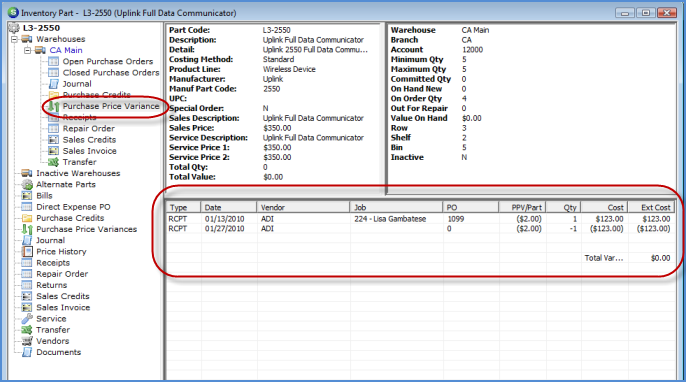
Task: Collapse the Warehouses tree node
Action: tap(14, 39)
